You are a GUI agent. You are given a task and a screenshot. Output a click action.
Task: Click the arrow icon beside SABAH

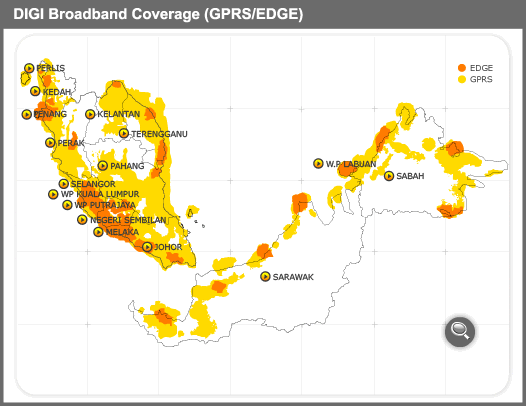pos(389,176)
